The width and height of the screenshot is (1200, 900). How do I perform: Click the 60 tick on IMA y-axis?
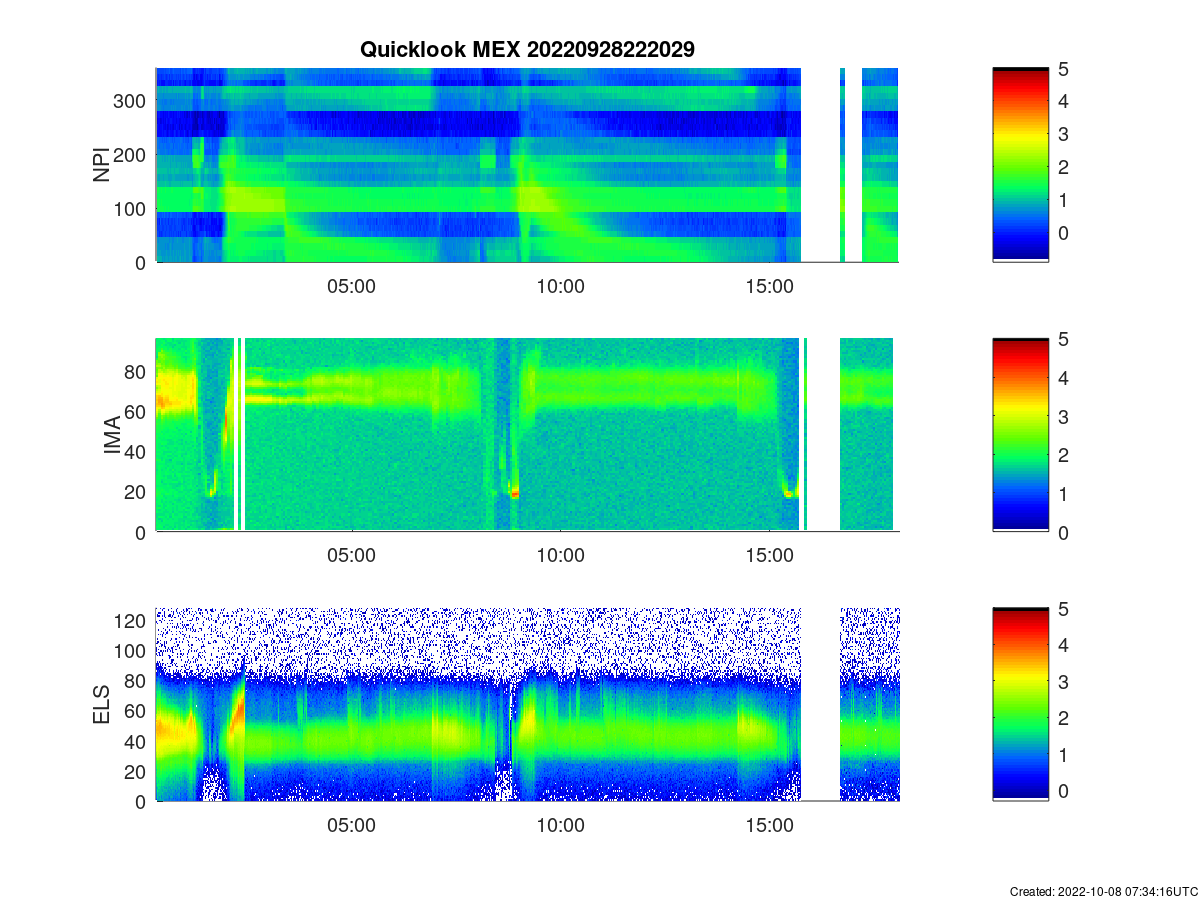coord(137,411)
